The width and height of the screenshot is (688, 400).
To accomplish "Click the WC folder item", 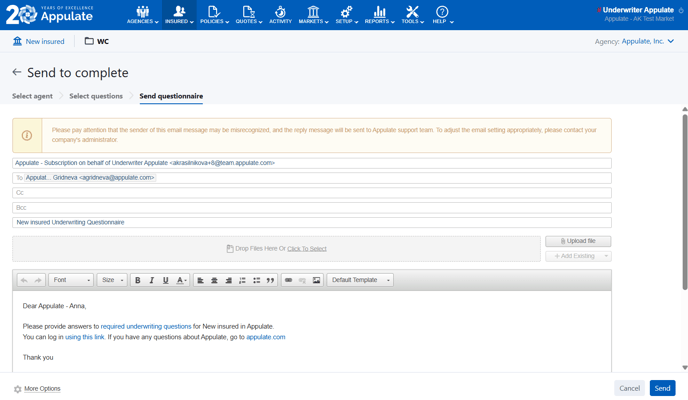I will point(97,41).
